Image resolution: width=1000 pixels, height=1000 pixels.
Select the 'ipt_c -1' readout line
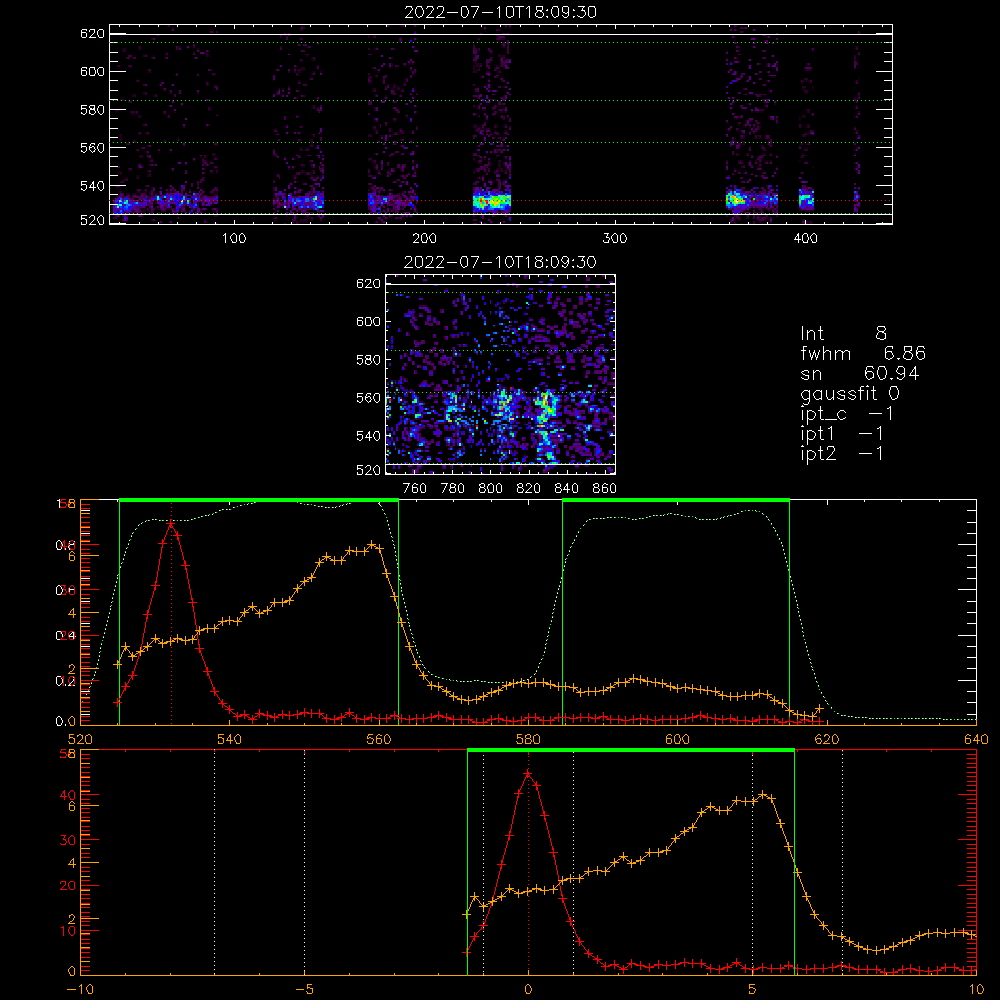pos(847,414)
